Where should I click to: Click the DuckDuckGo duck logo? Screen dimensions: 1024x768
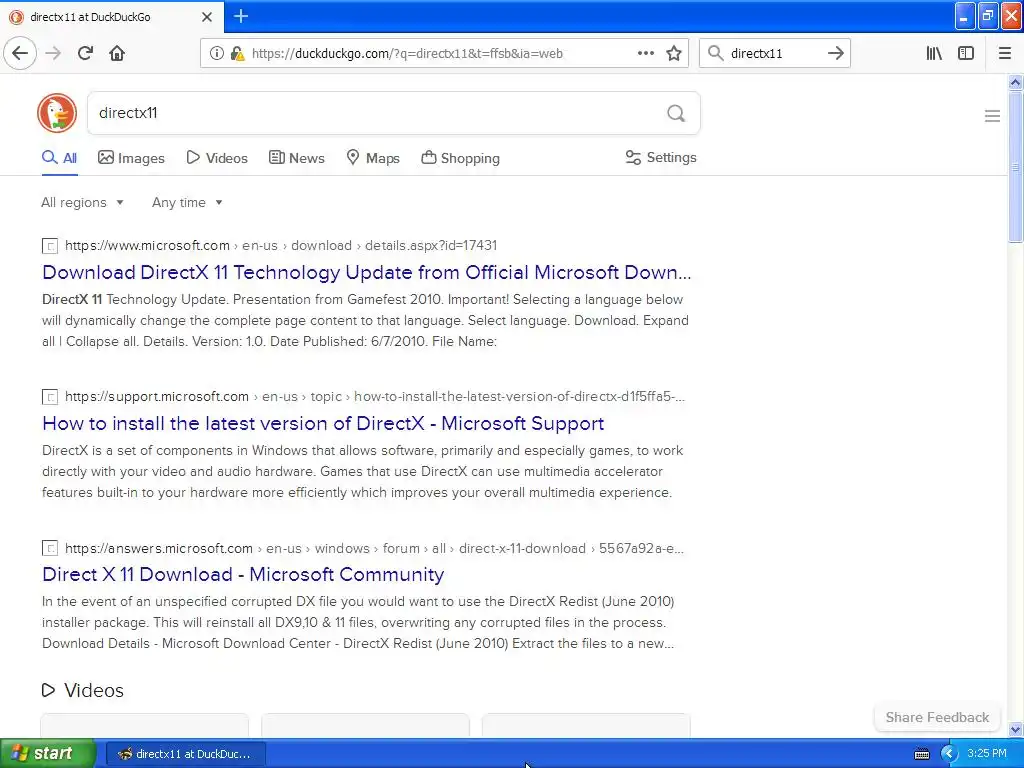[57, 113]
